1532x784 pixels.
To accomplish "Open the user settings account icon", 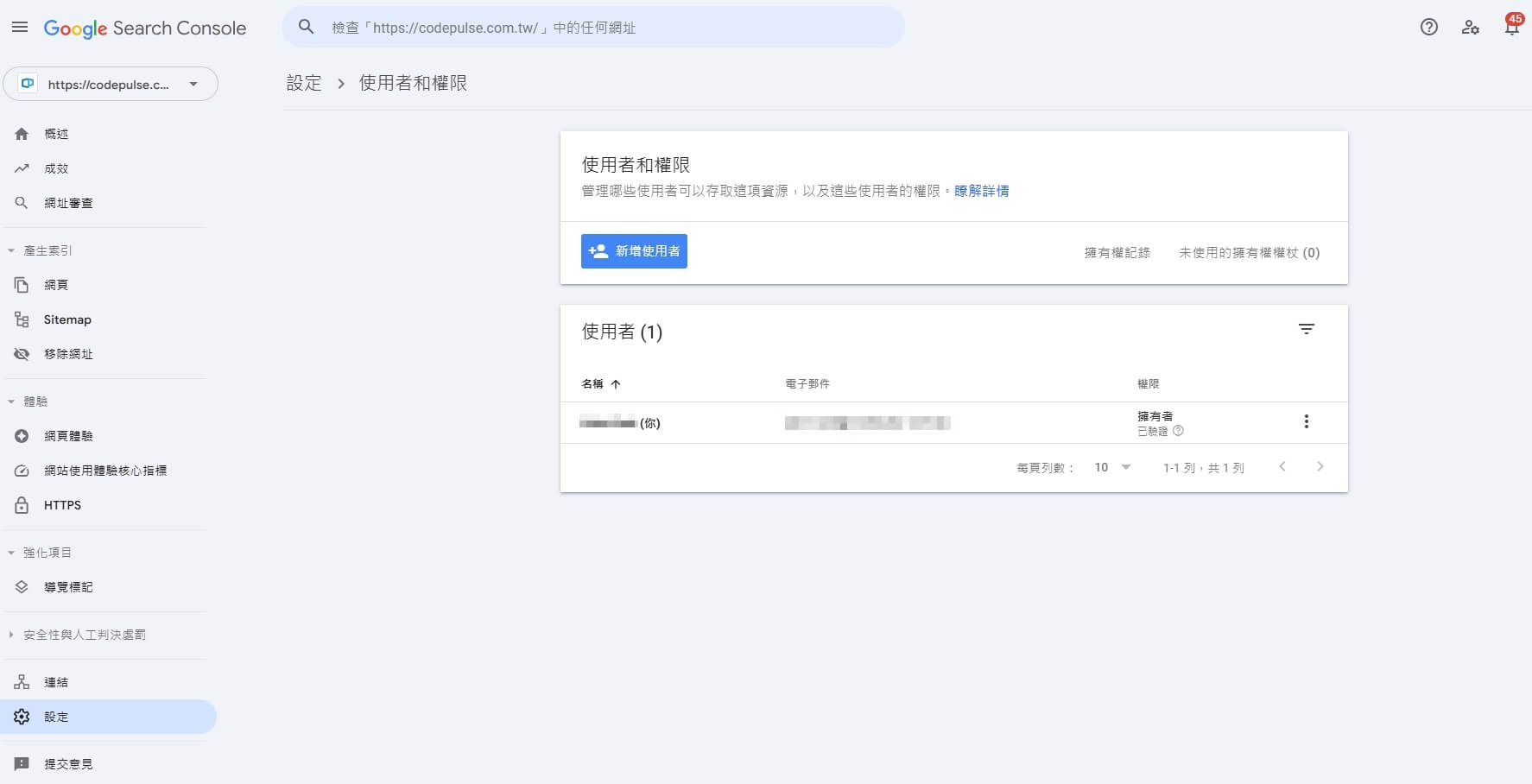I will point(1470,28).
